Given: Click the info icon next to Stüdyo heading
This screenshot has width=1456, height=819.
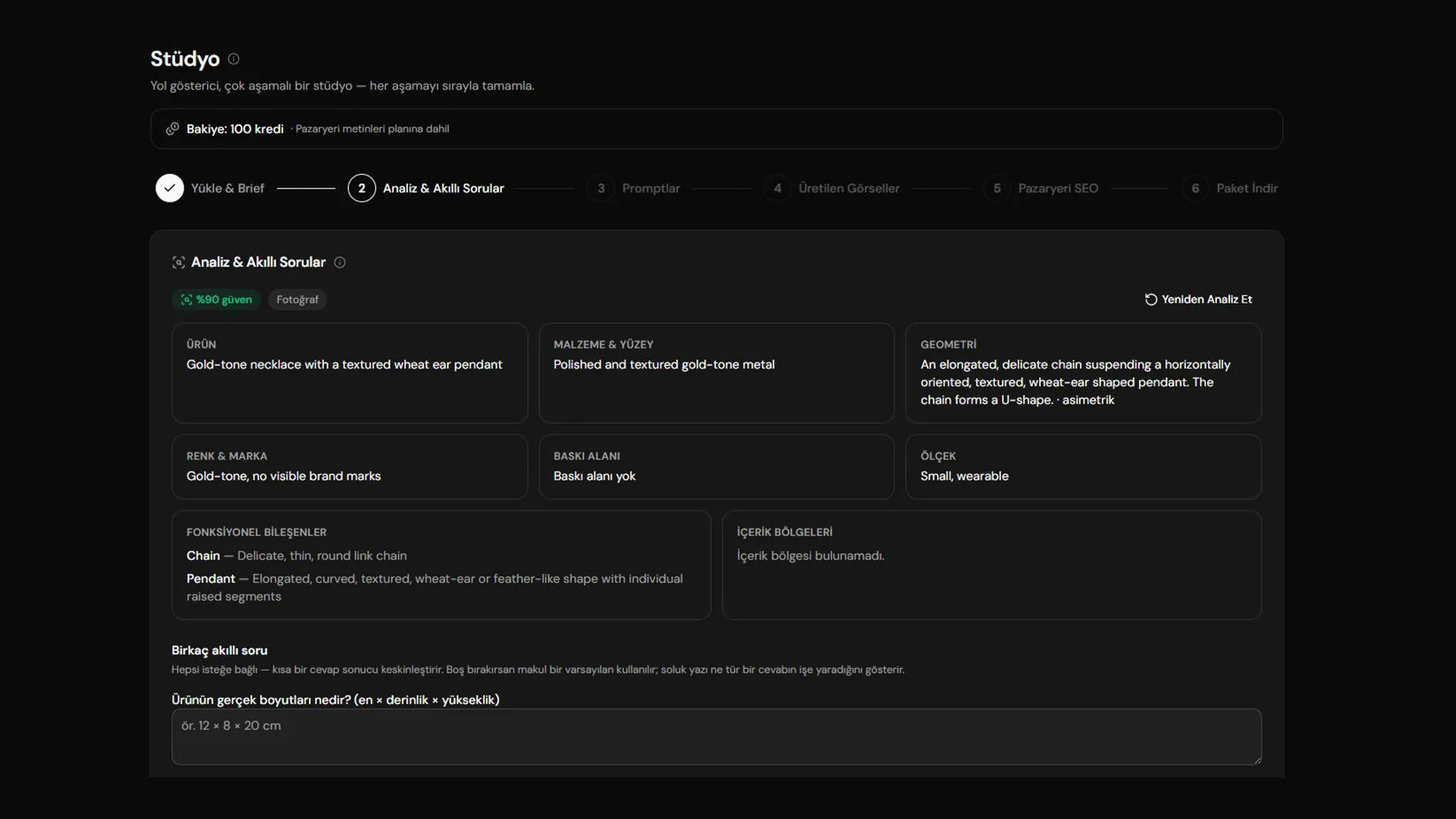Looking at the screenshot, I should [x=234, y=58].
